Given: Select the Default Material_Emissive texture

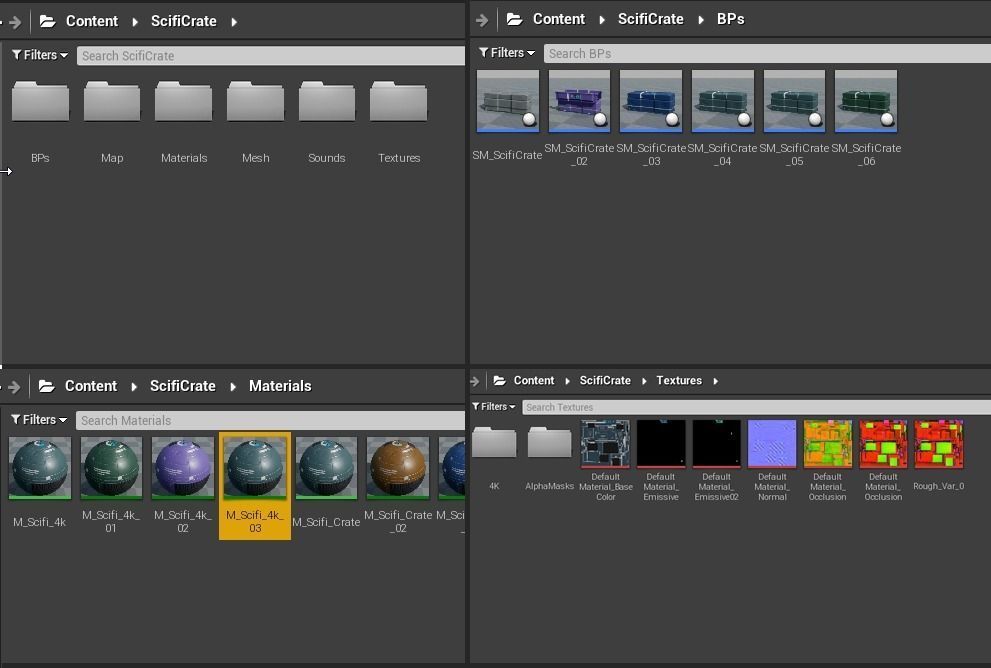Looking at the screenshot, I should (661, 444).
